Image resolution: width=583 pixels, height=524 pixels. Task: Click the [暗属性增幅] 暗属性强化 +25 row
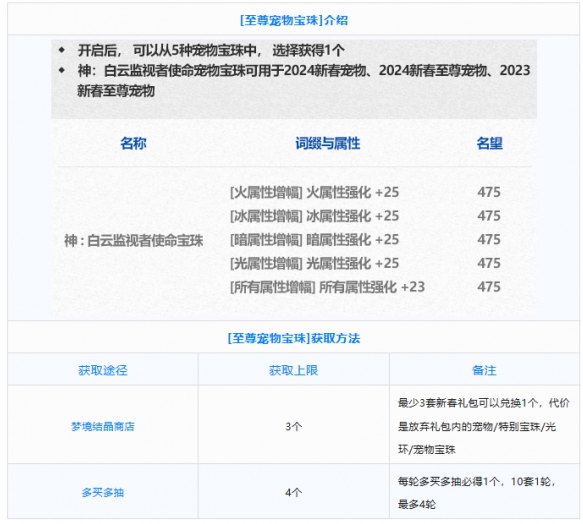[314, 240]
